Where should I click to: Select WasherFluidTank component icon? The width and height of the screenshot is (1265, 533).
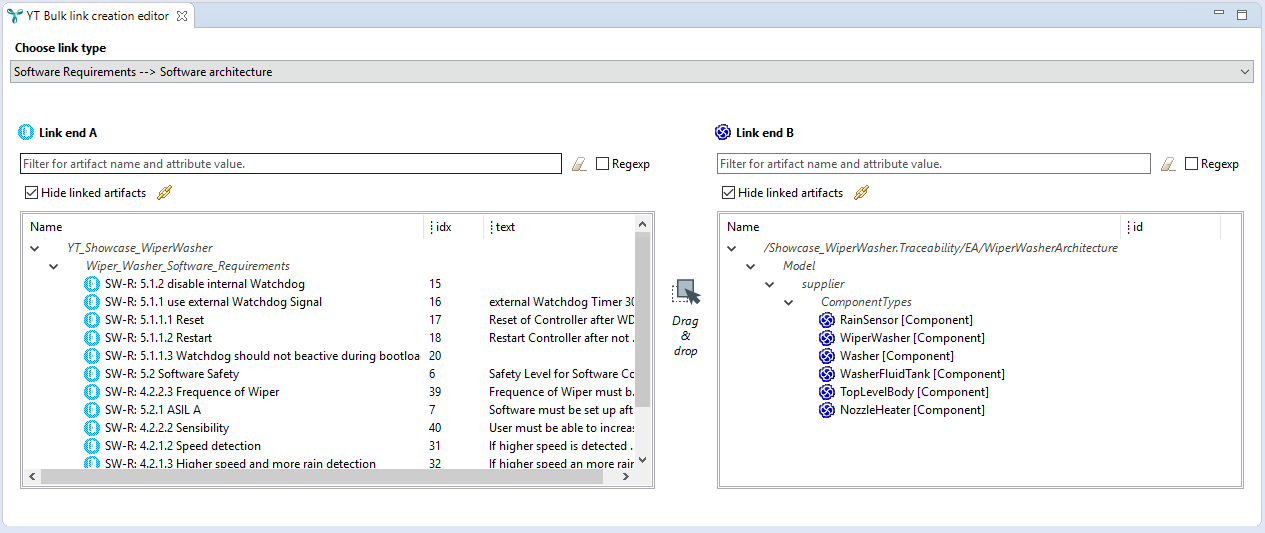click(827, 374)
